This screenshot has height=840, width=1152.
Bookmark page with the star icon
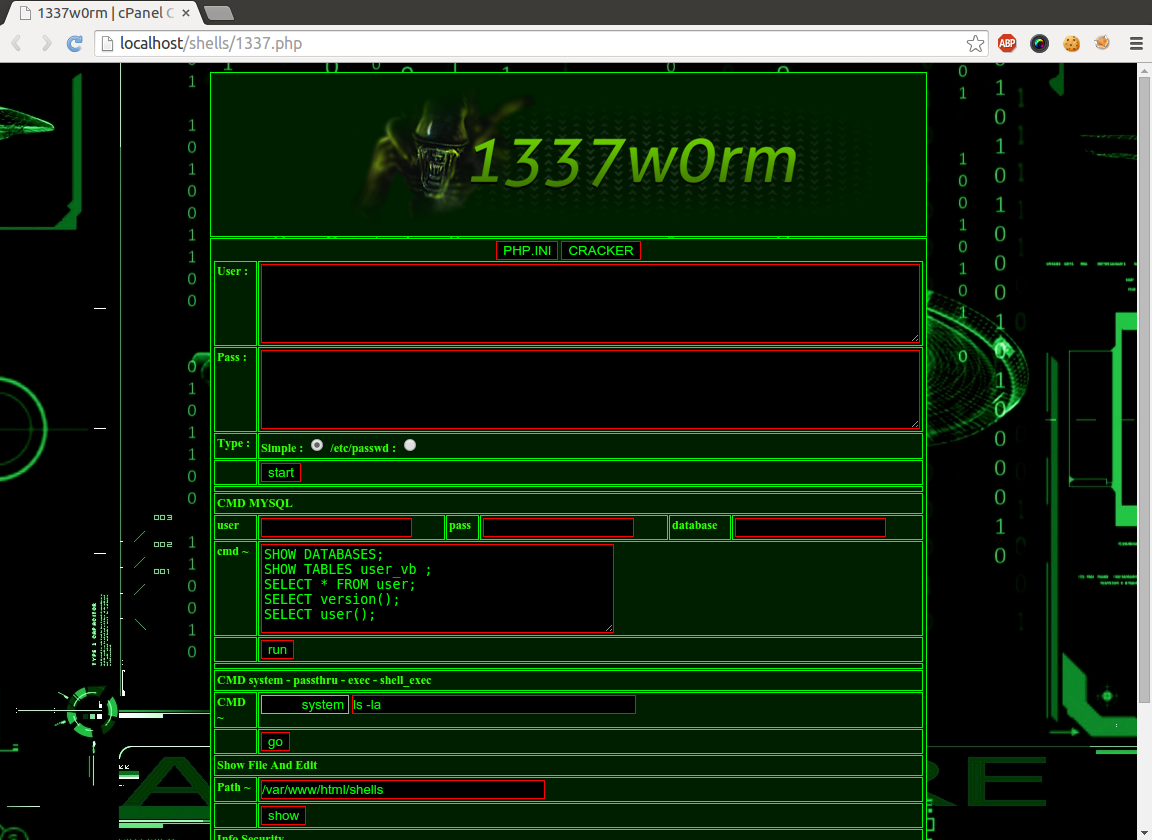point(975,43)
